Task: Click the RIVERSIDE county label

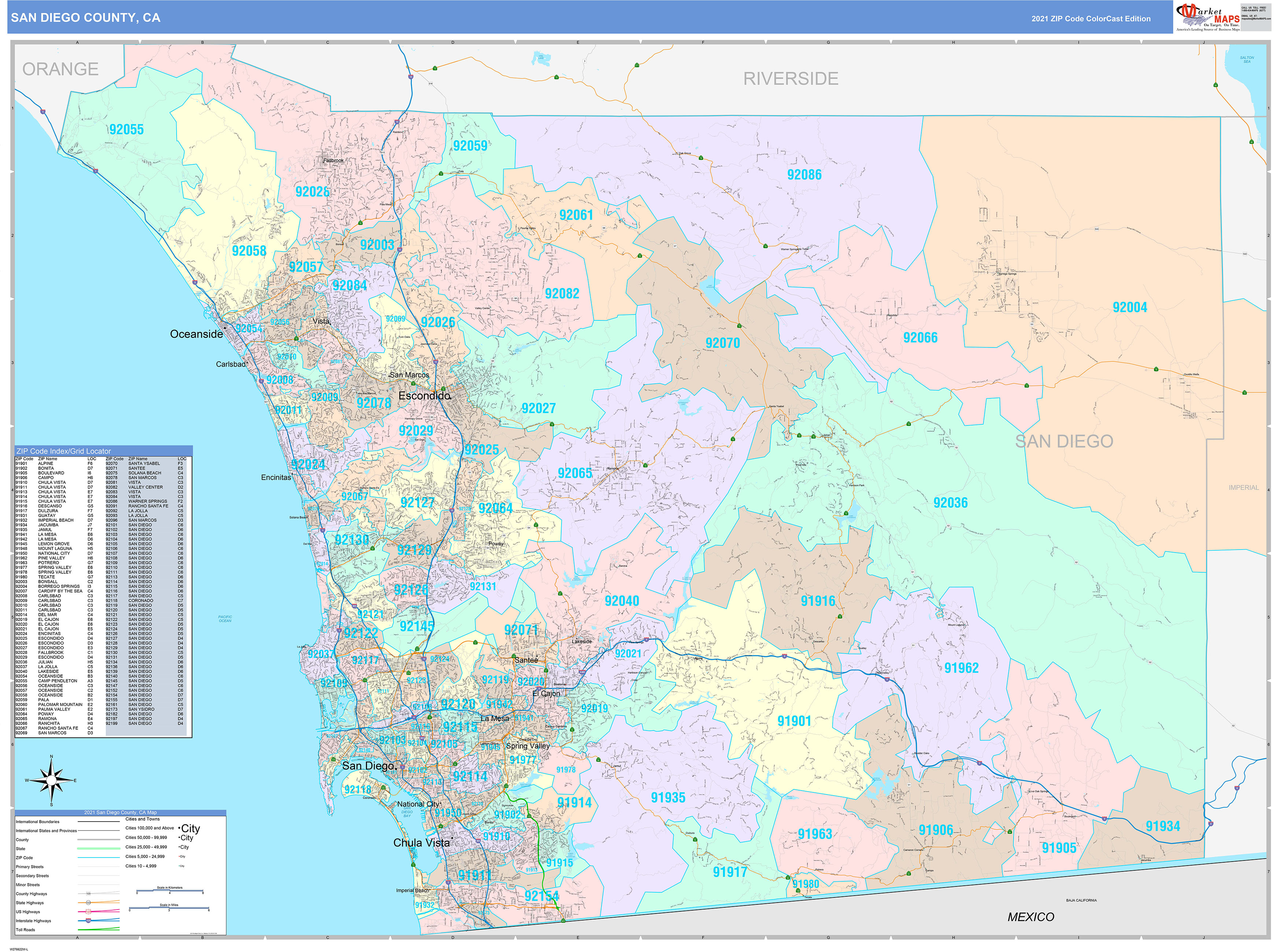Action: tap(791, 78)
